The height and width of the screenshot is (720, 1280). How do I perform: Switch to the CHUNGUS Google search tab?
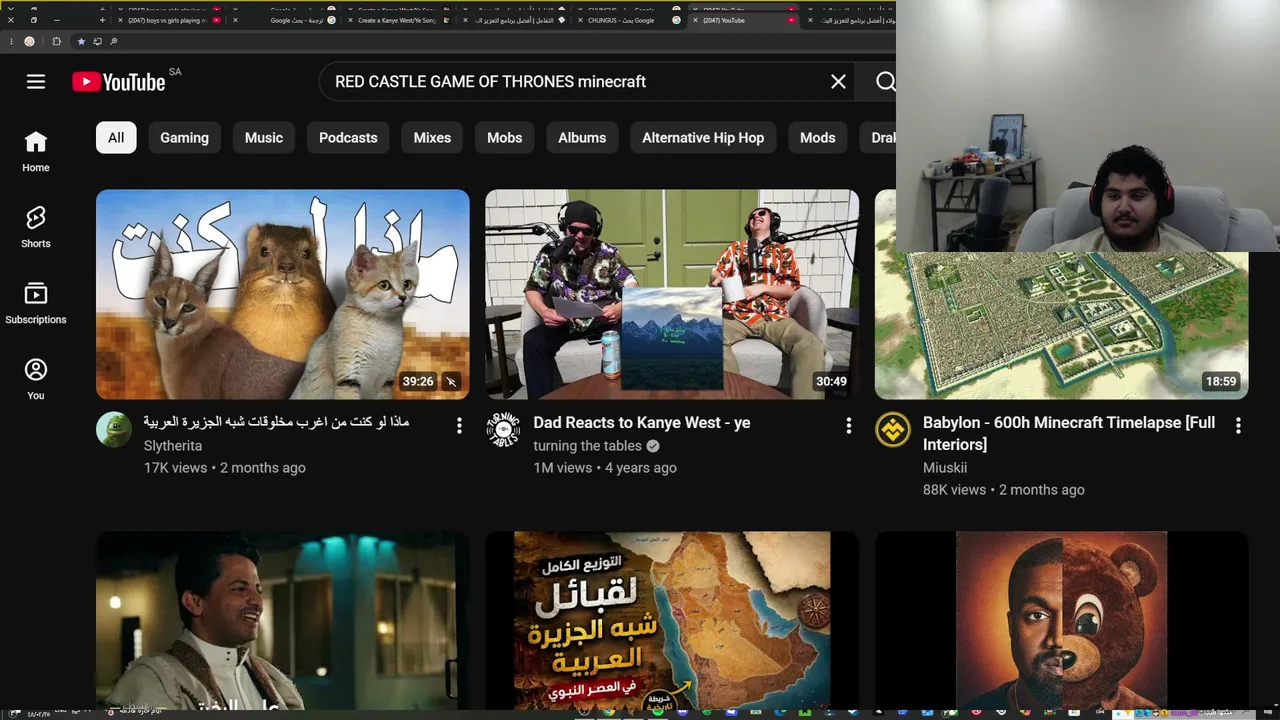[627, 20]
